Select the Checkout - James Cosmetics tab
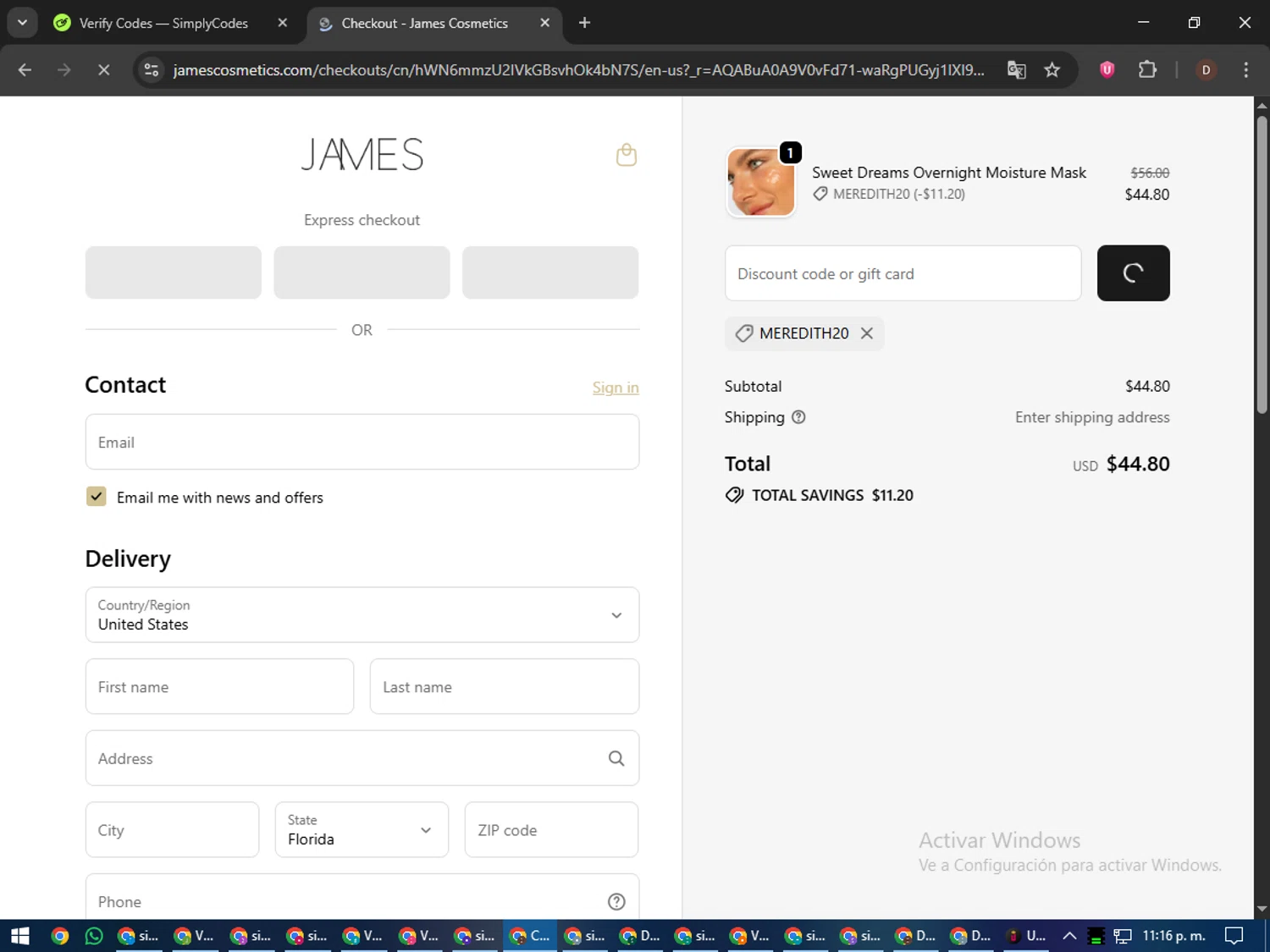 424,23
